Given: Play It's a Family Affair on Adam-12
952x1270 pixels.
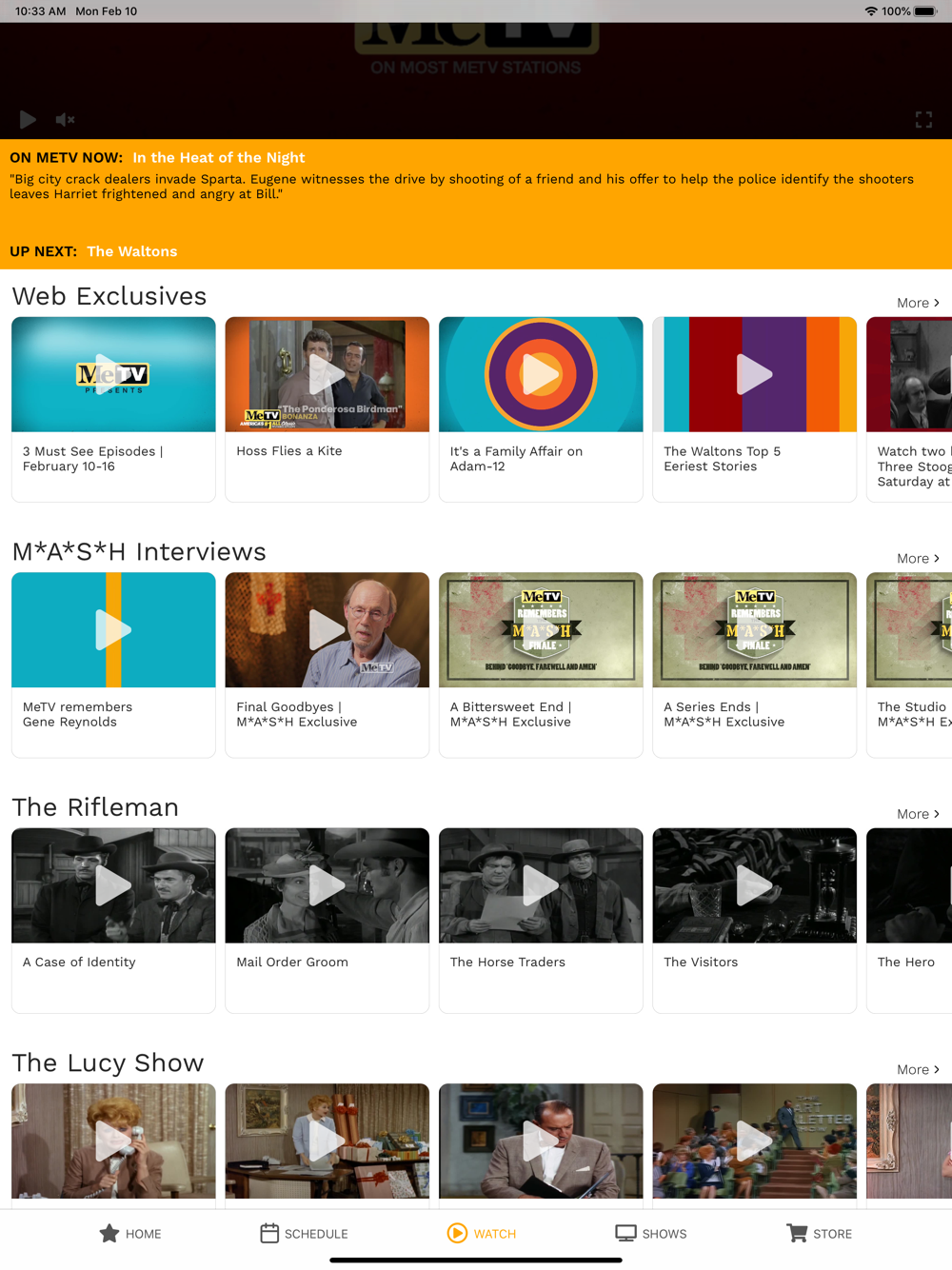Looking at the screenshot, I should 541,374.
